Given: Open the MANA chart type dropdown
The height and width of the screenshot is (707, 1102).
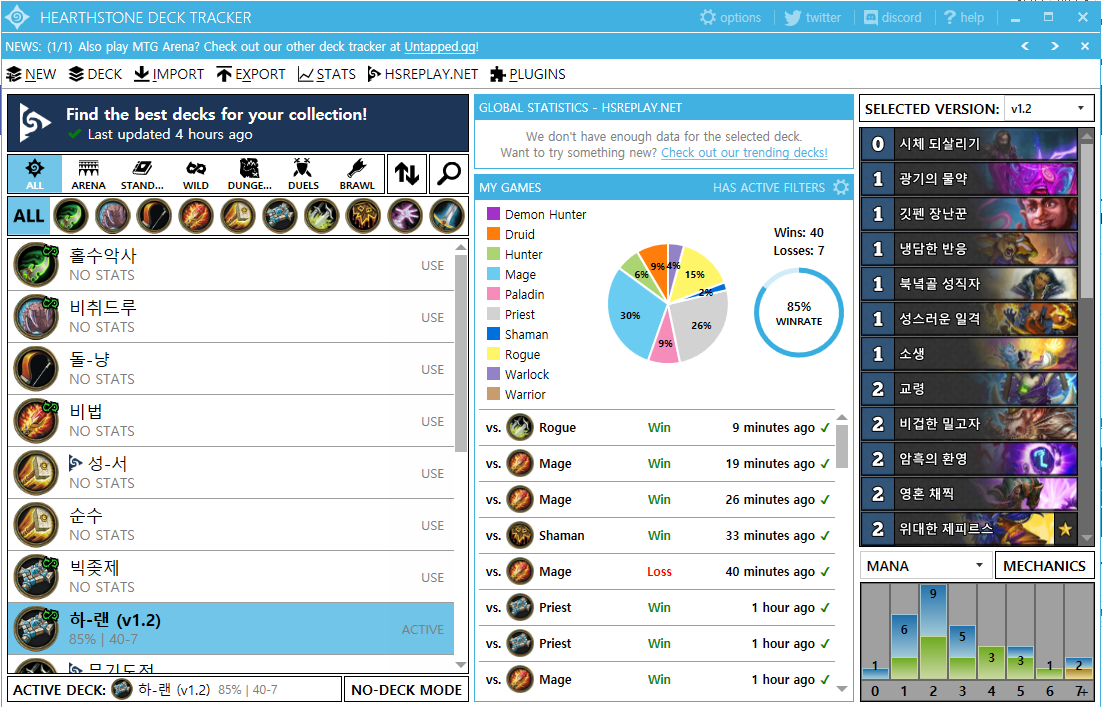Looking at the screenshot, I should (926, 566).
